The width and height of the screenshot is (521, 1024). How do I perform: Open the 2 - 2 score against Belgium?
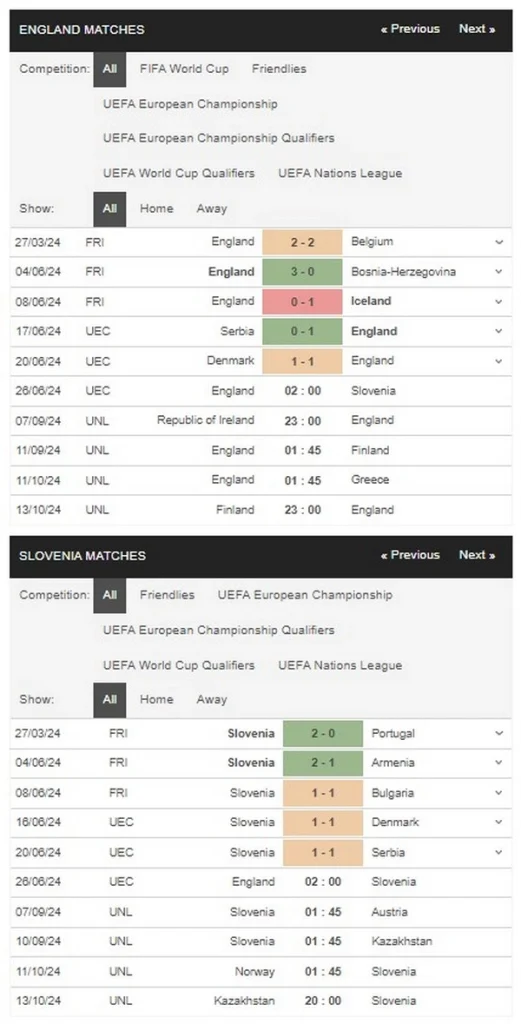pyautogui.click(x=302, y=242)
